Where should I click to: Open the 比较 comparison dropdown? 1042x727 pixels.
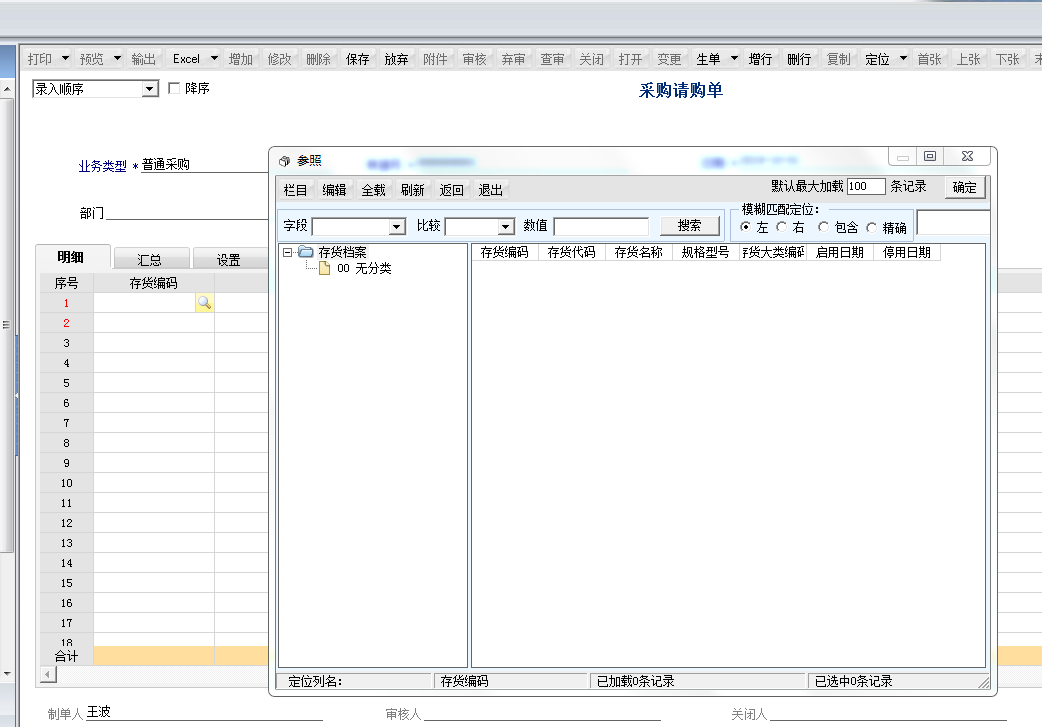tap(506, 227)
